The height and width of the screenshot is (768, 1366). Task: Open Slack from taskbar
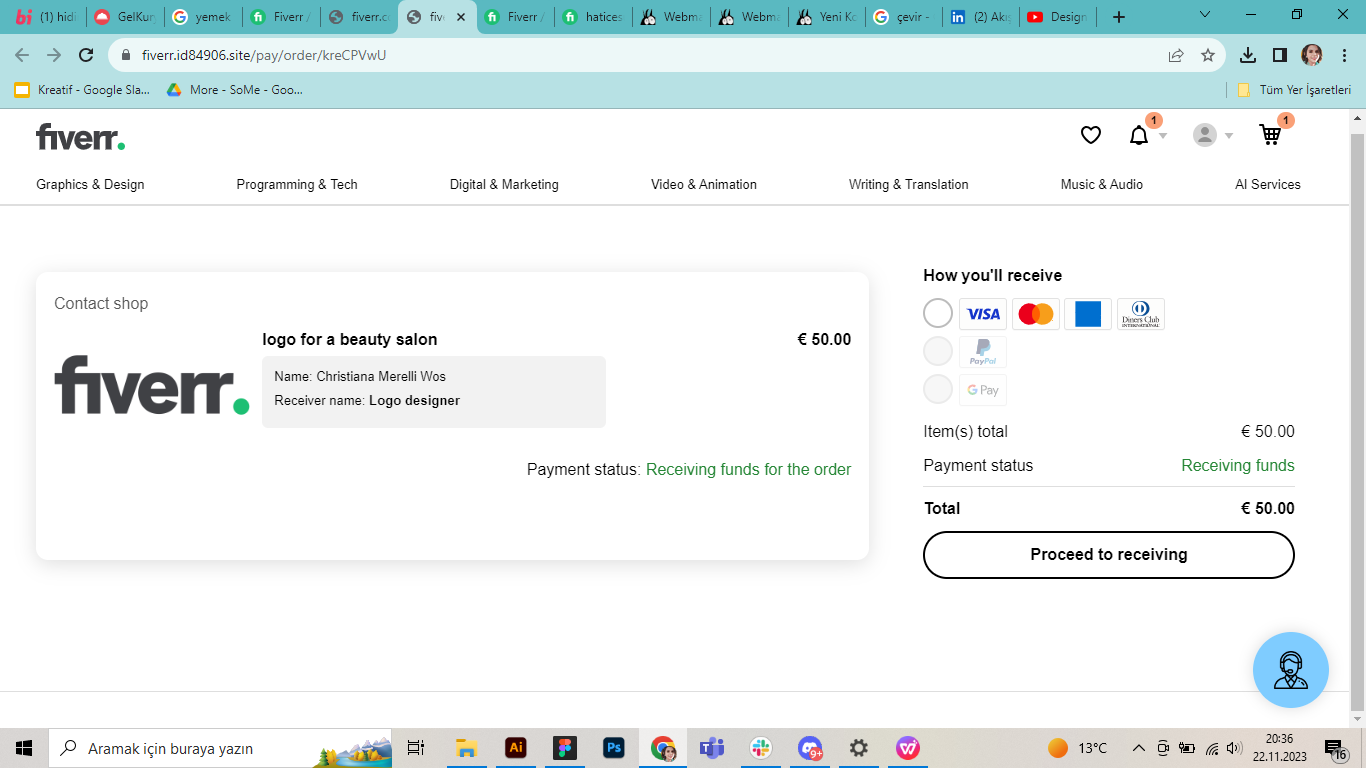point(761,748)
